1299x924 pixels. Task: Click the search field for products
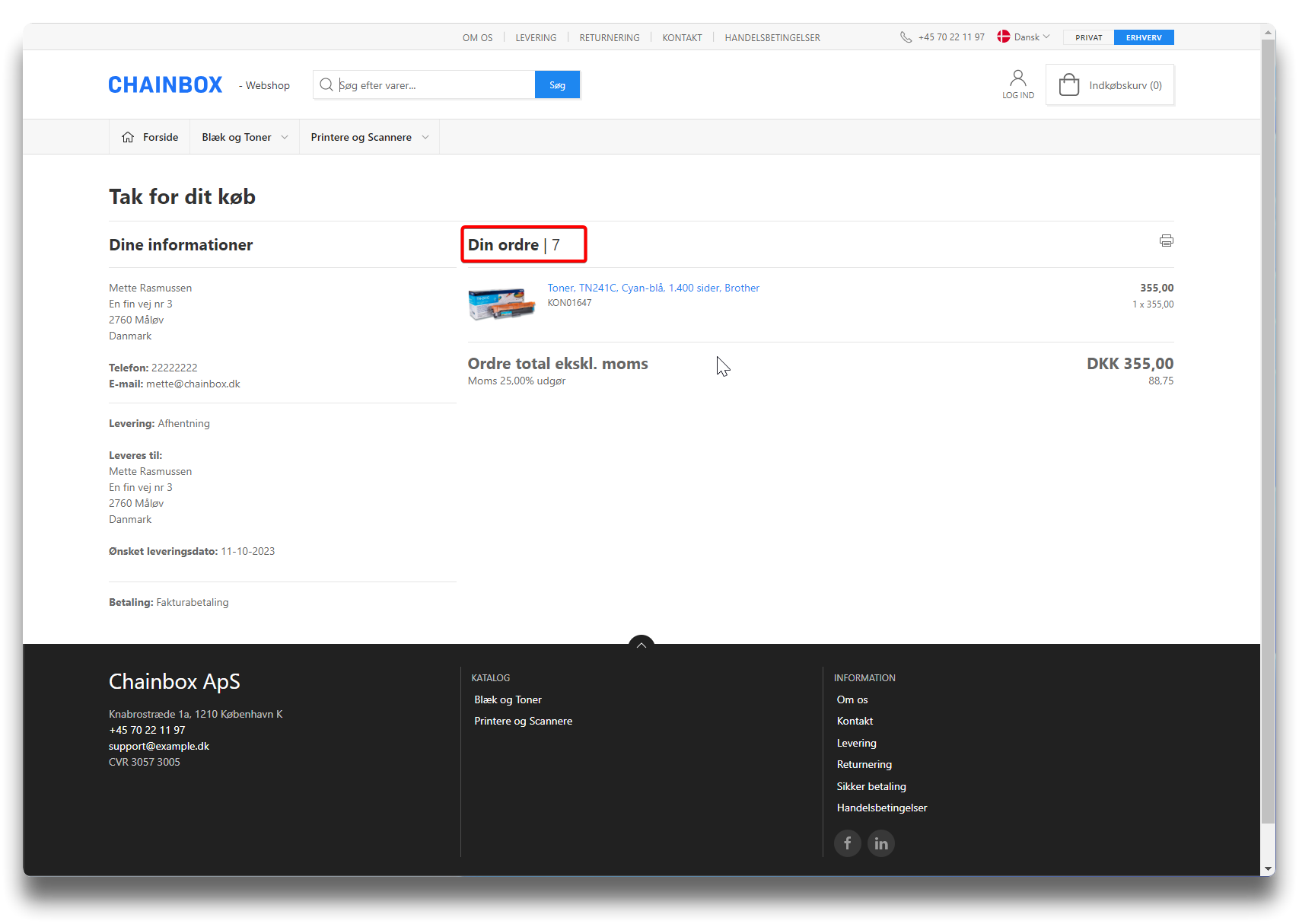click(434, 85)
